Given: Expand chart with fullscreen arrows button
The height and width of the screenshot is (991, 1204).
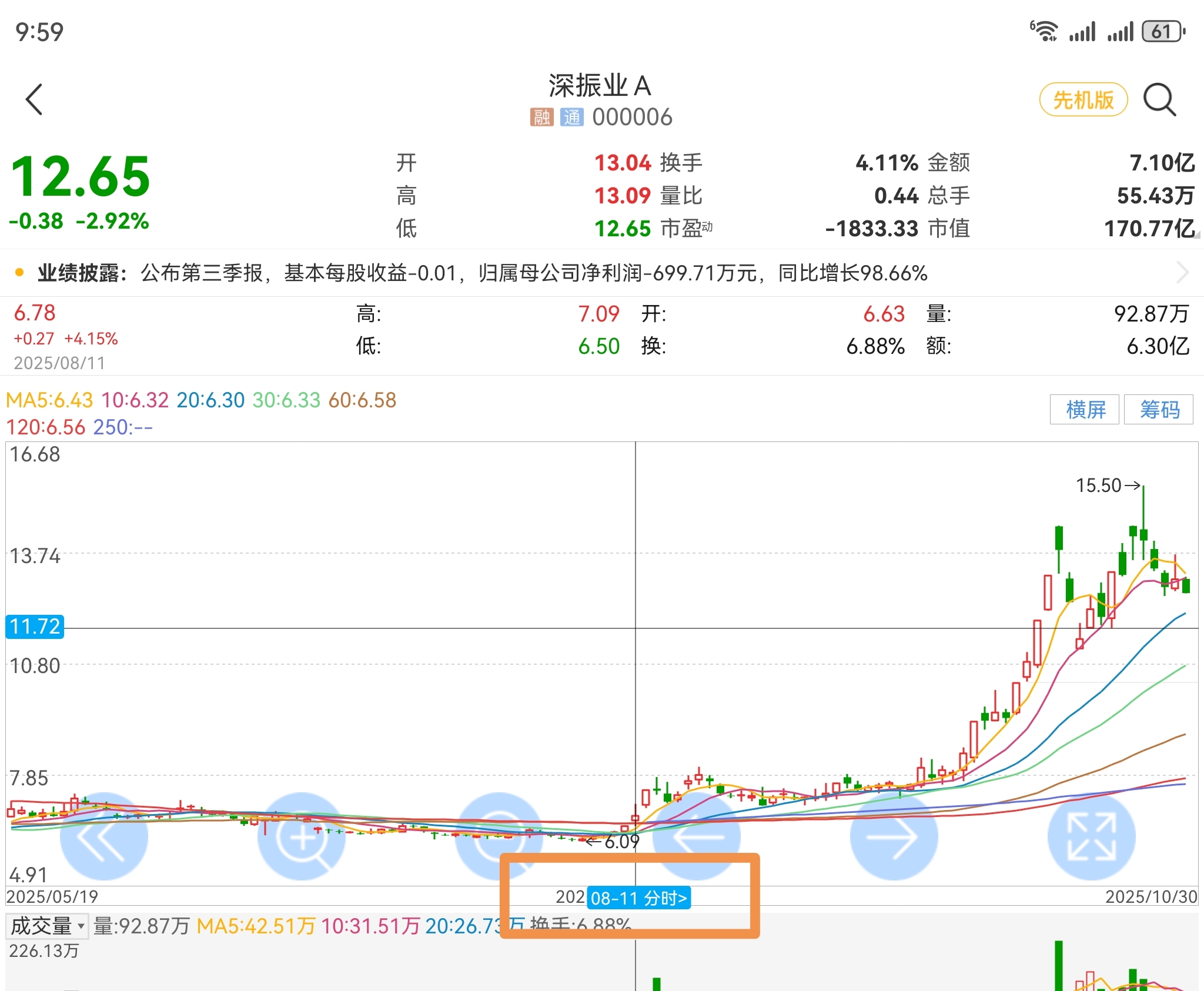Looking at the screenshot, I should pyautogui.click(x=1092, y=836).
